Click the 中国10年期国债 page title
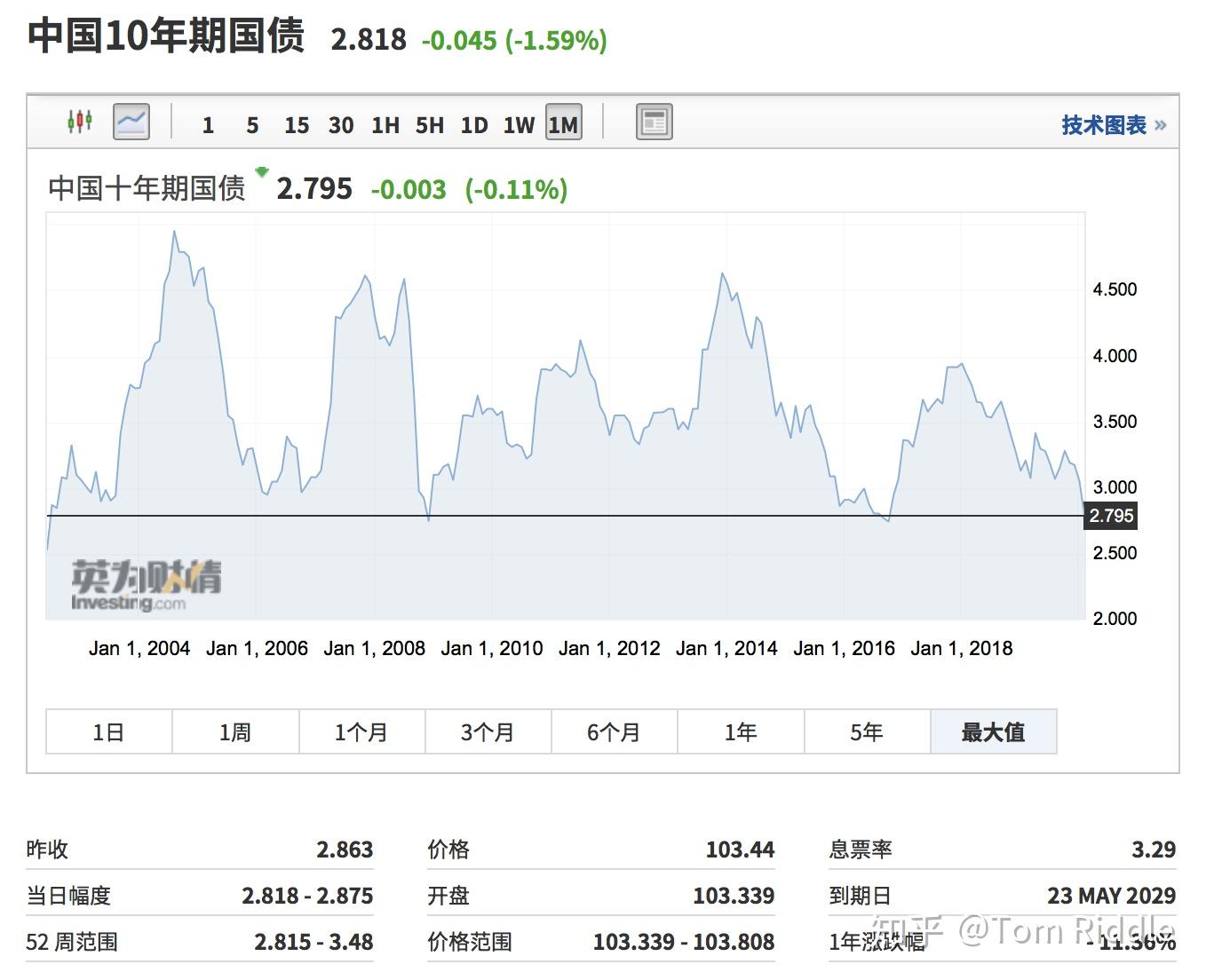Screen dimensions: 1206x980 (x=166, y=36)
